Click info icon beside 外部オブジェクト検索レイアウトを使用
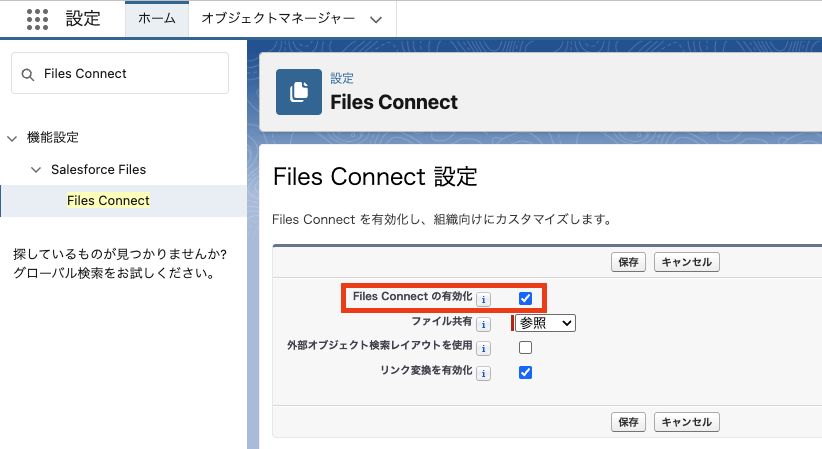The height and width of the screenshot is (449, 822). tap(484, 348)
